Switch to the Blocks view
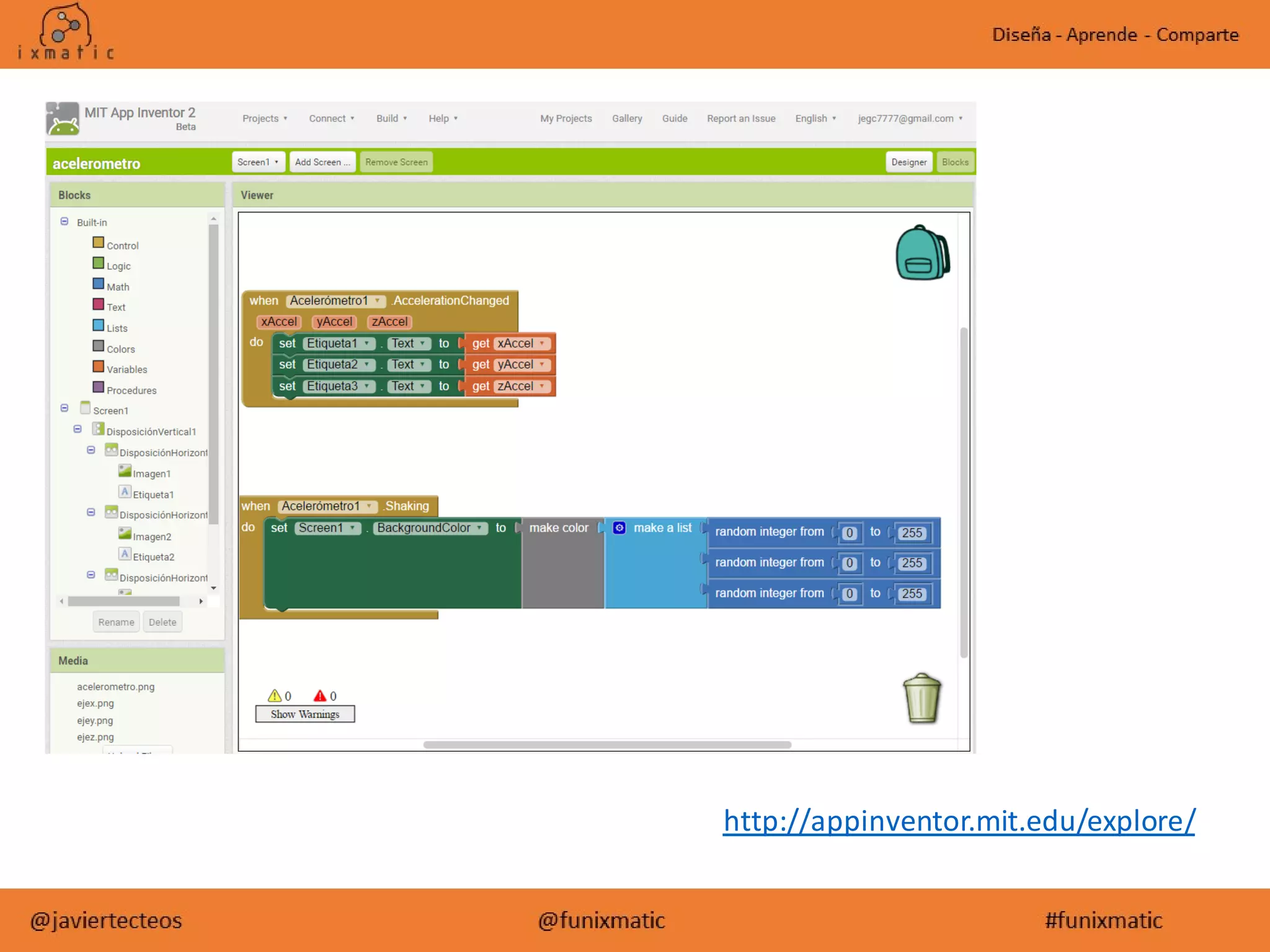 coord(955,162)
